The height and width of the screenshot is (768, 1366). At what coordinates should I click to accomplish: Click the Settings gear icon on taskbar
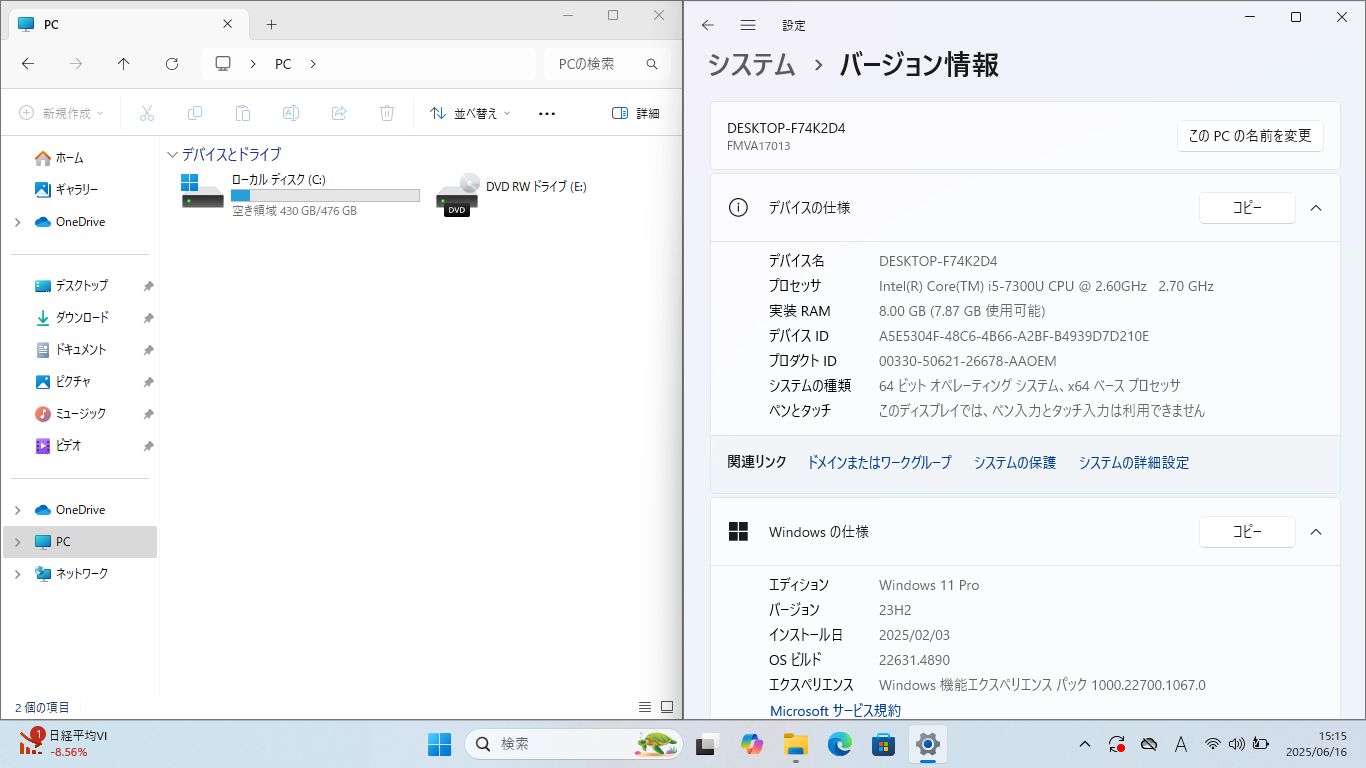[x=928, y=744]
